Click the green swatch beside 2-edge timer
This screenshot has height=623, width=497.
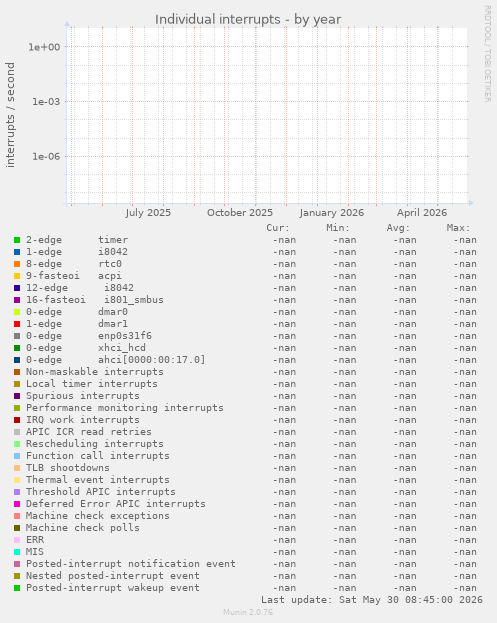17,240
